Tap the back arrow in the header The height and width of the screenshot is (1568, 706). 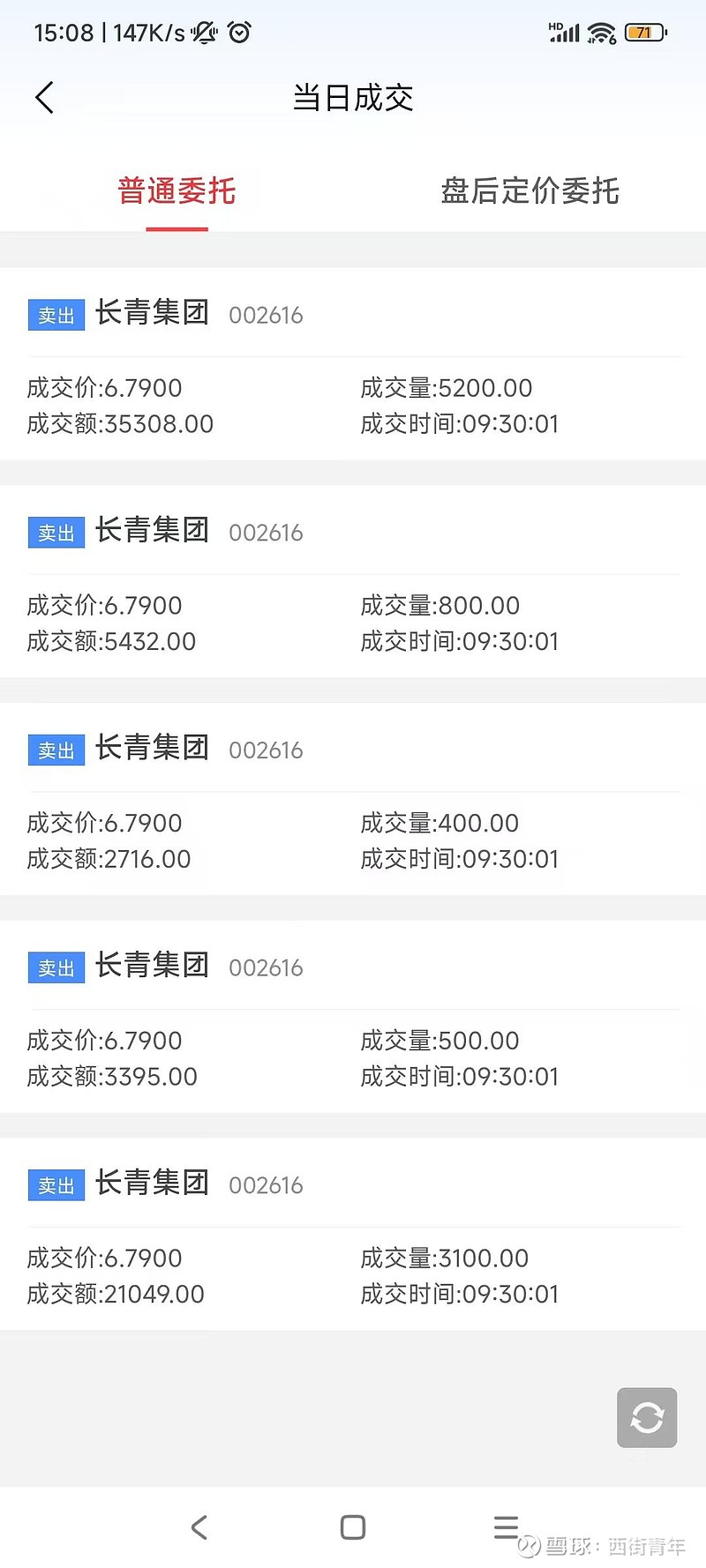[x=45, y=97]
